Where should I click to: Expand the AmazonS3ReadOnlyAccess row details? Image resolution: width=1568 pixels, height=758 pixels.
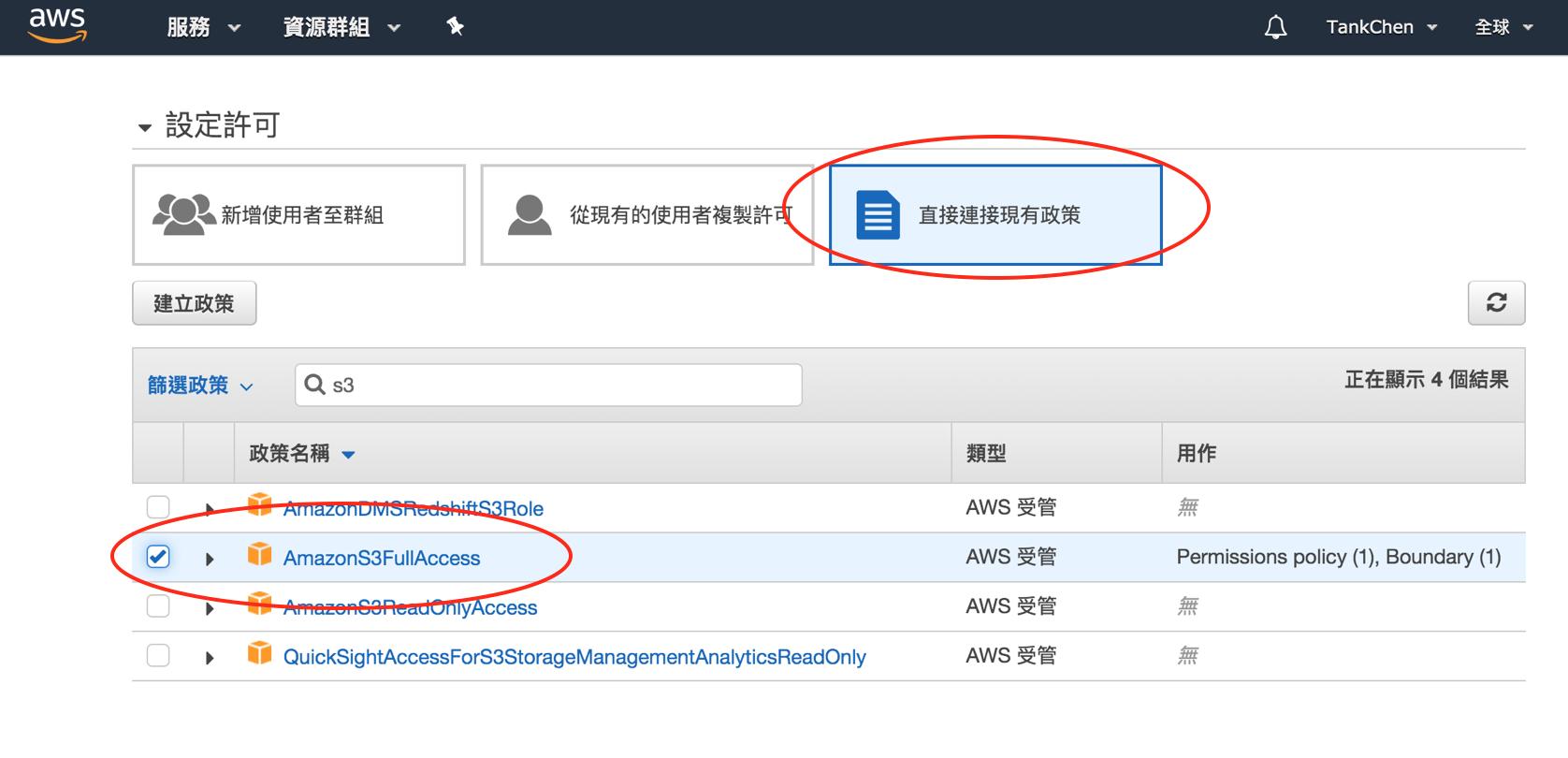coord(210,608)
